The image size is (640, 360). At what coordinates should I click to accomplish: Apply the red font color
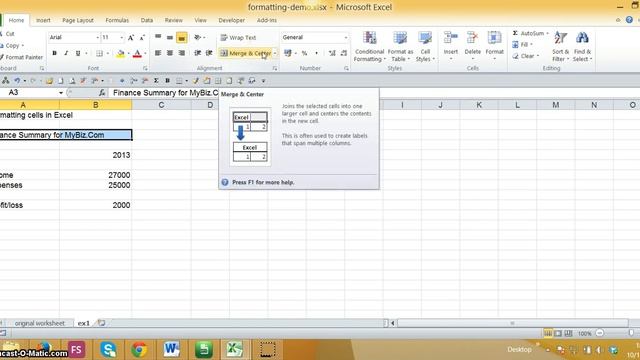click(x=137, y=53)
